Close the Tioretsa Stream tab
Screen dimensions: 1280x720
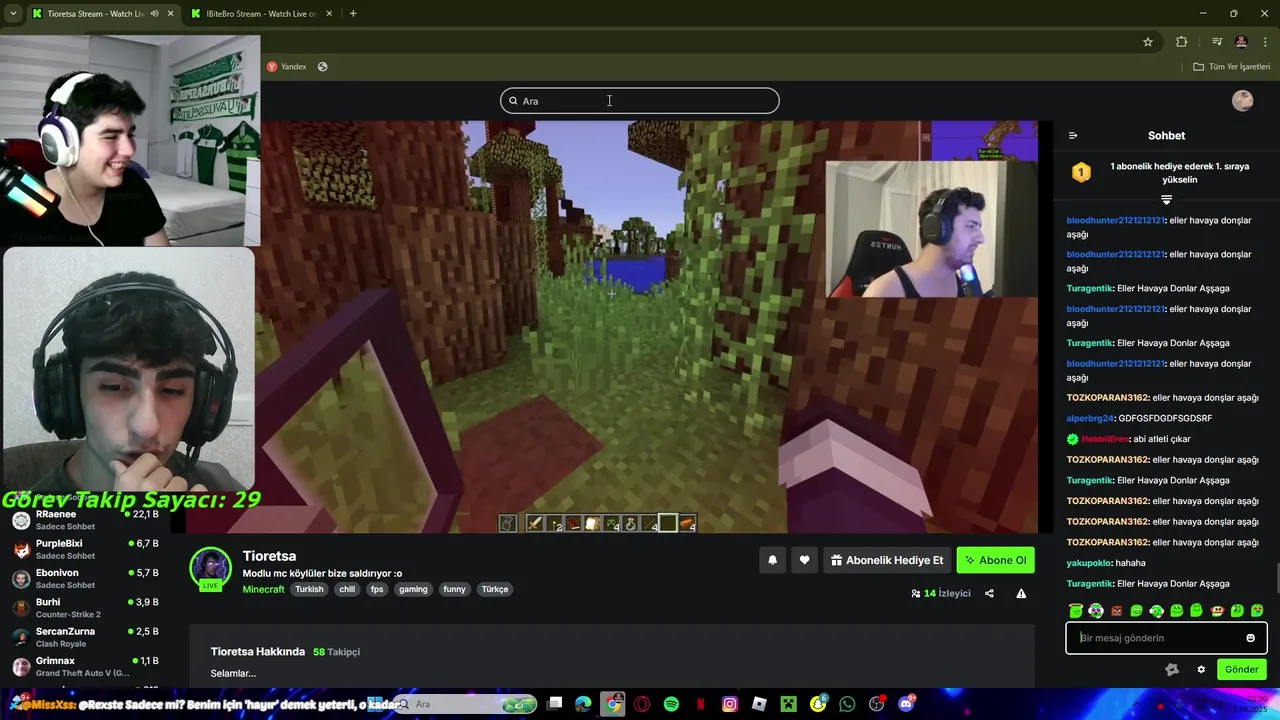coord(170,13)
